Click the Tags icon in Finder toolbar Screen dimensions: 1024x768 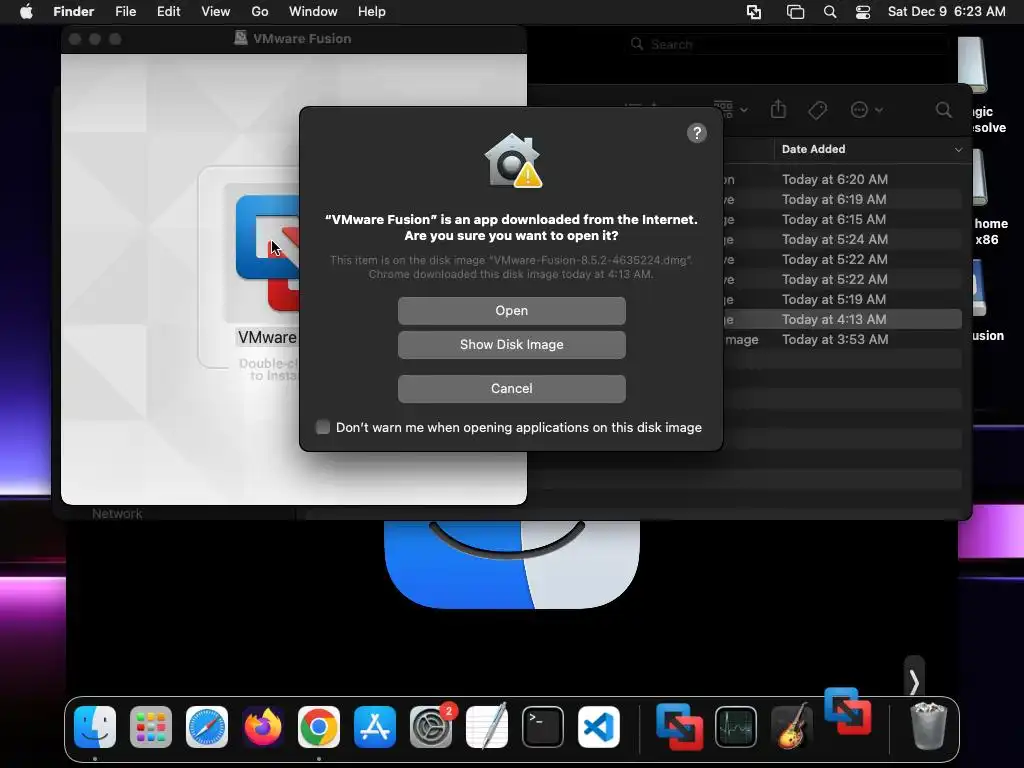[818, 110]
